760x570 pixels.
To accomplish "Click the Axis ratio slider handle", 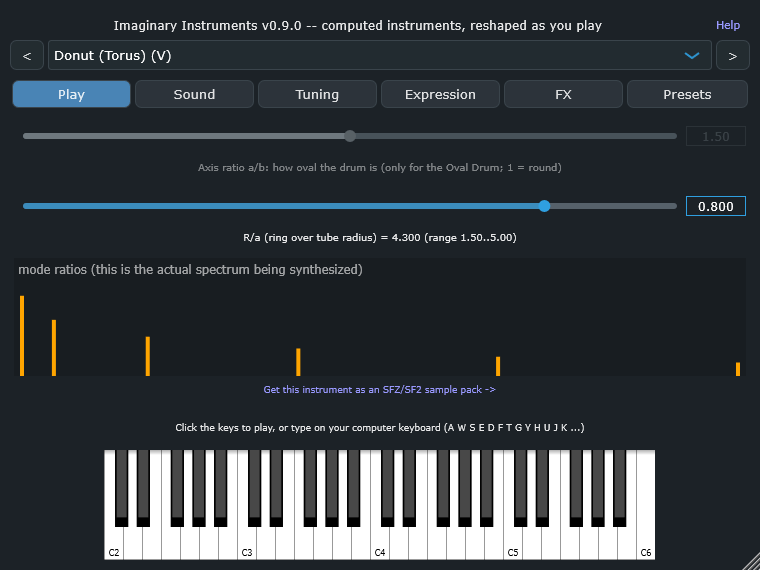I will point(350,136).
